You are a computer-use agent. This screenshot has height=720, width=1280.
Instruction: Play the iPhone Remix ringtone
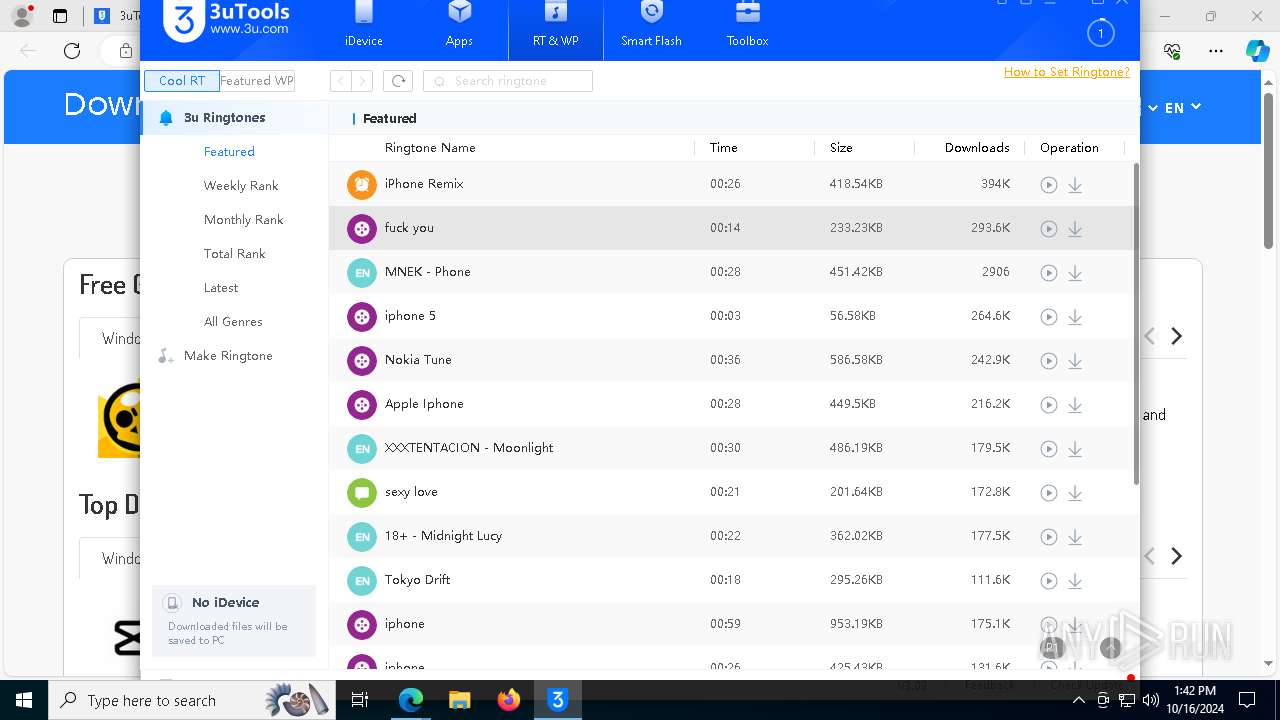[x=1048, y=185]
